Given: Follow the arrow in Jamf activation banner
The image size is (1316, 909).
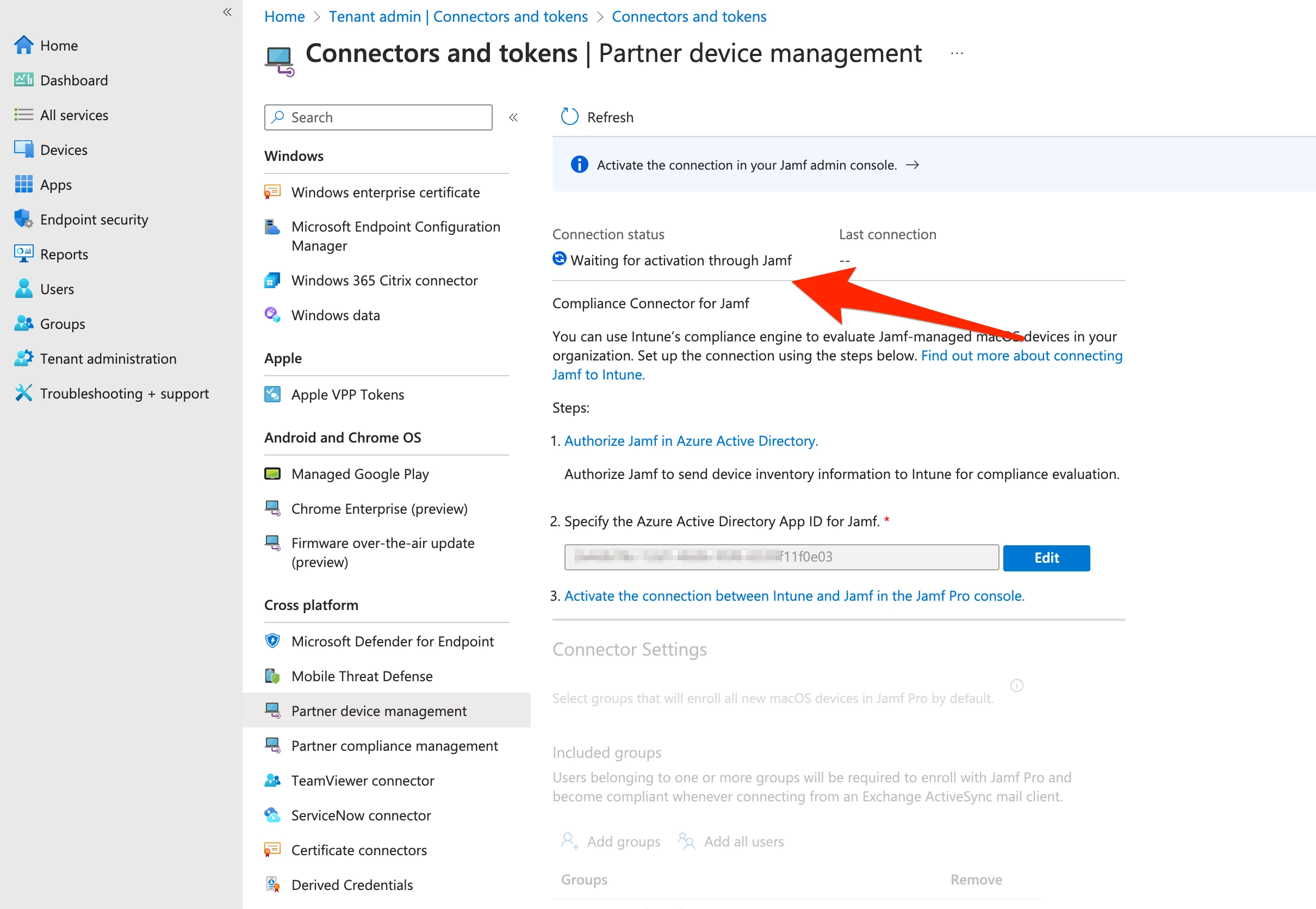Looking at the screenshot, I should [x=912, y=165].
